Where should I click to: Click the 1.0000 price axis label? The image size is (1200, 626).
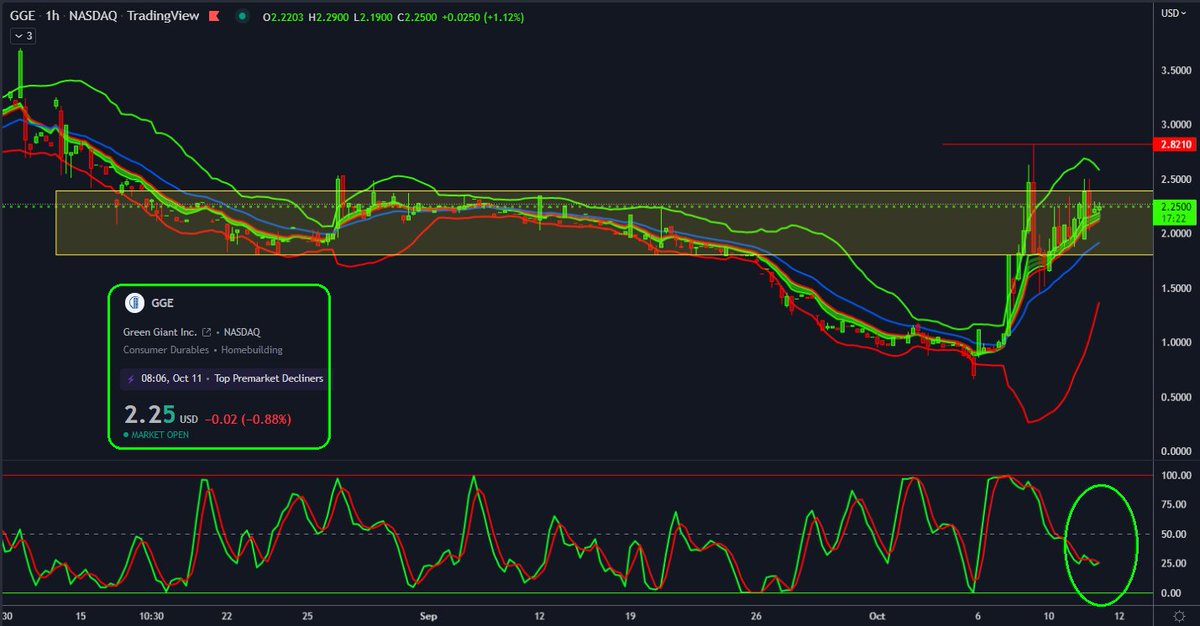pos(1174,342)
